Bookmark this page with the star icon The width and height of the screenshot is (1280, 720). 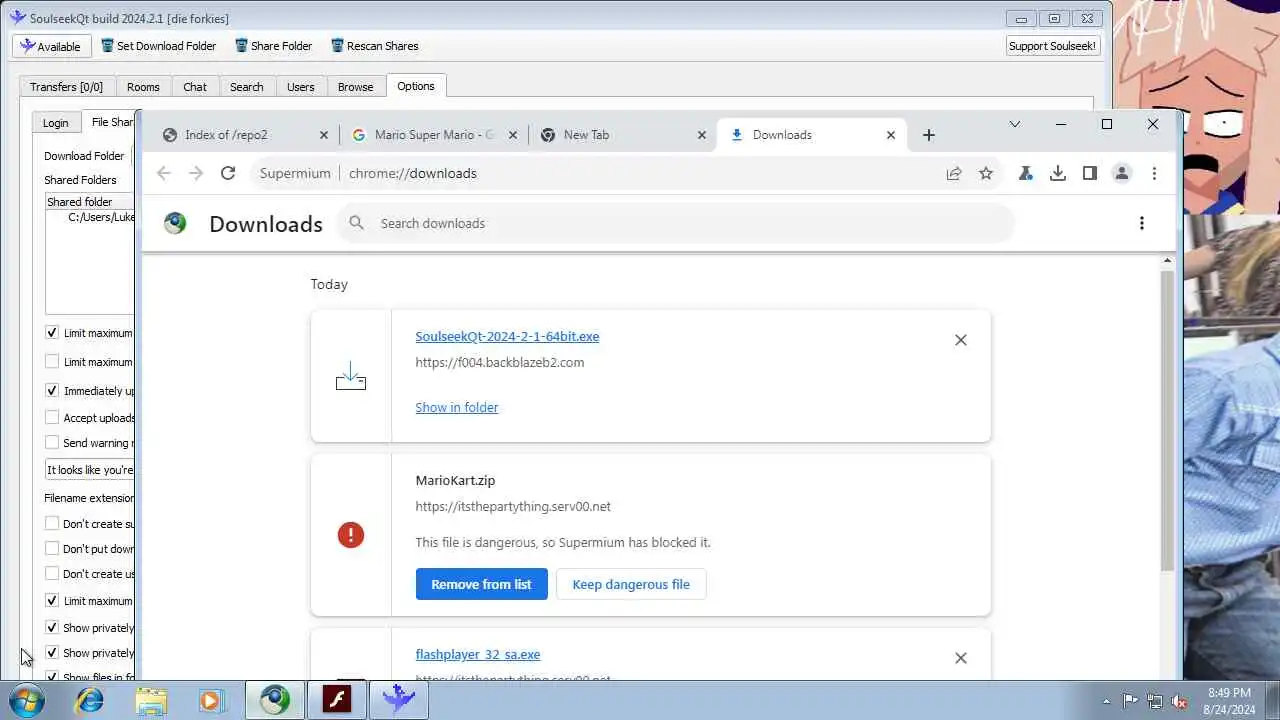986,173
